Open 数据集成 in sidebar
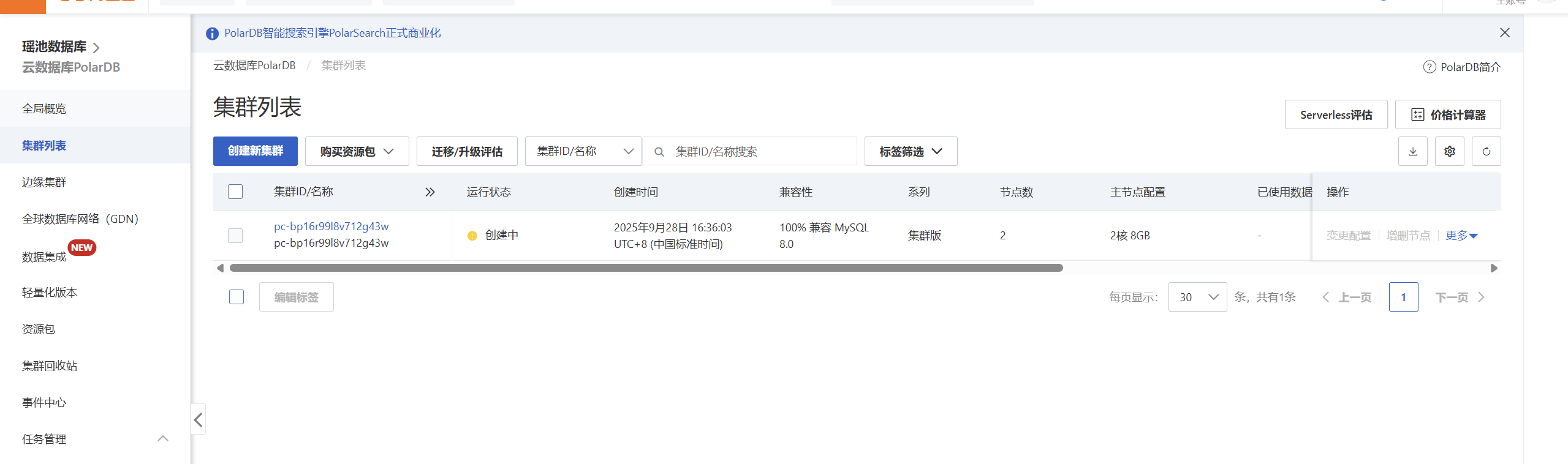The width and height of the screenshot is (1568, 464). (x=44, y=257)
